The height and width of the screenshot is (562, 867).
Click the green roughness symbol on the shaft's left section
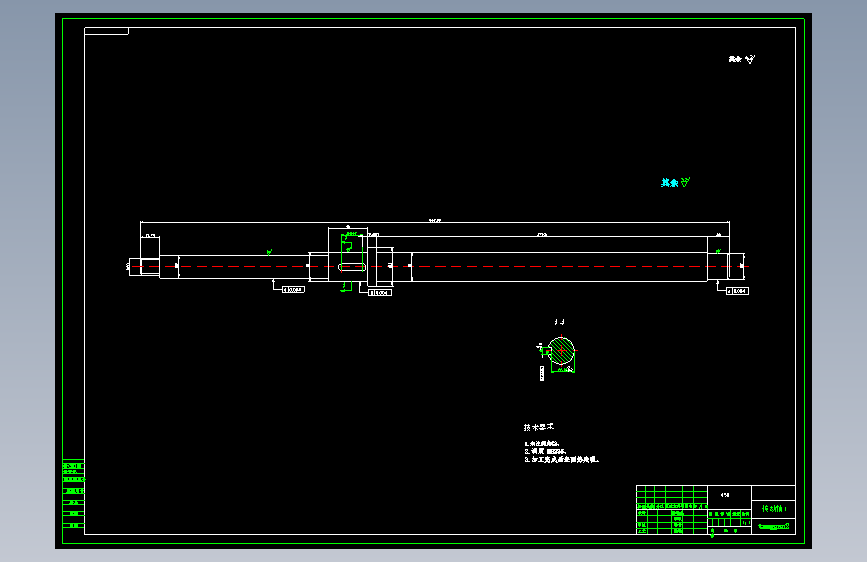click(269, 252)
